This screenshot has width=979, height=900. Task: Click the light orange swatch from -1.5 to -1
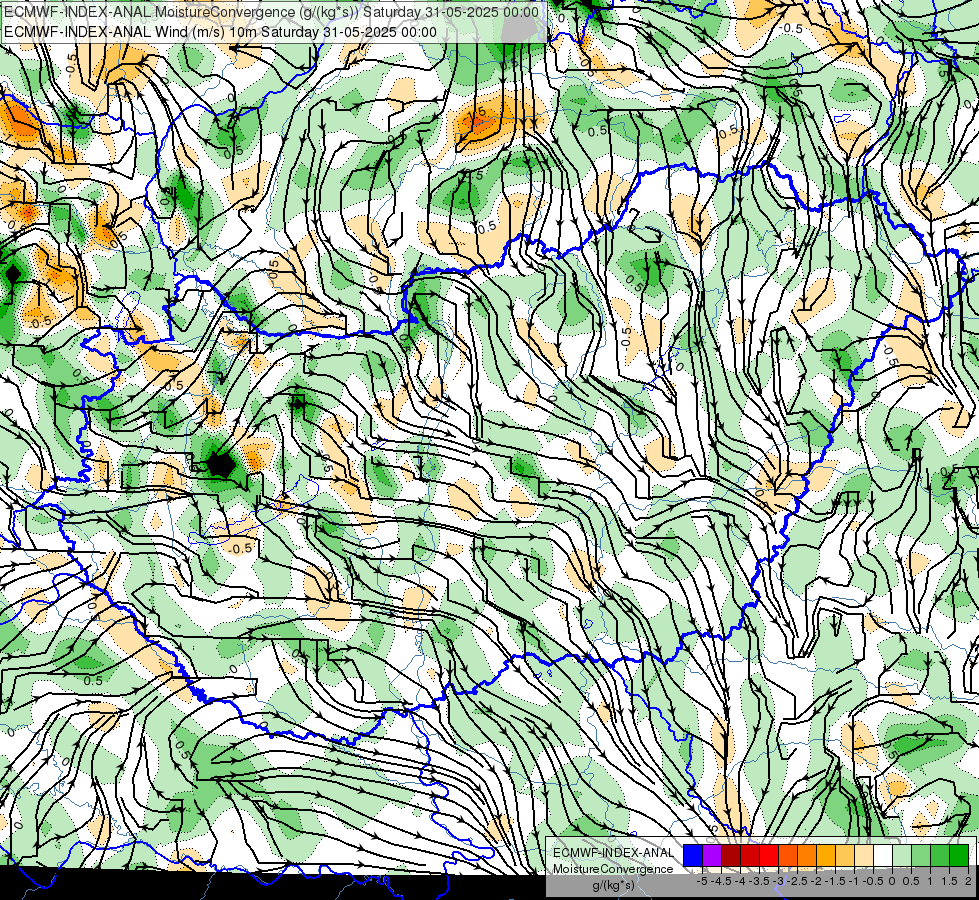[x=845, y=855]
